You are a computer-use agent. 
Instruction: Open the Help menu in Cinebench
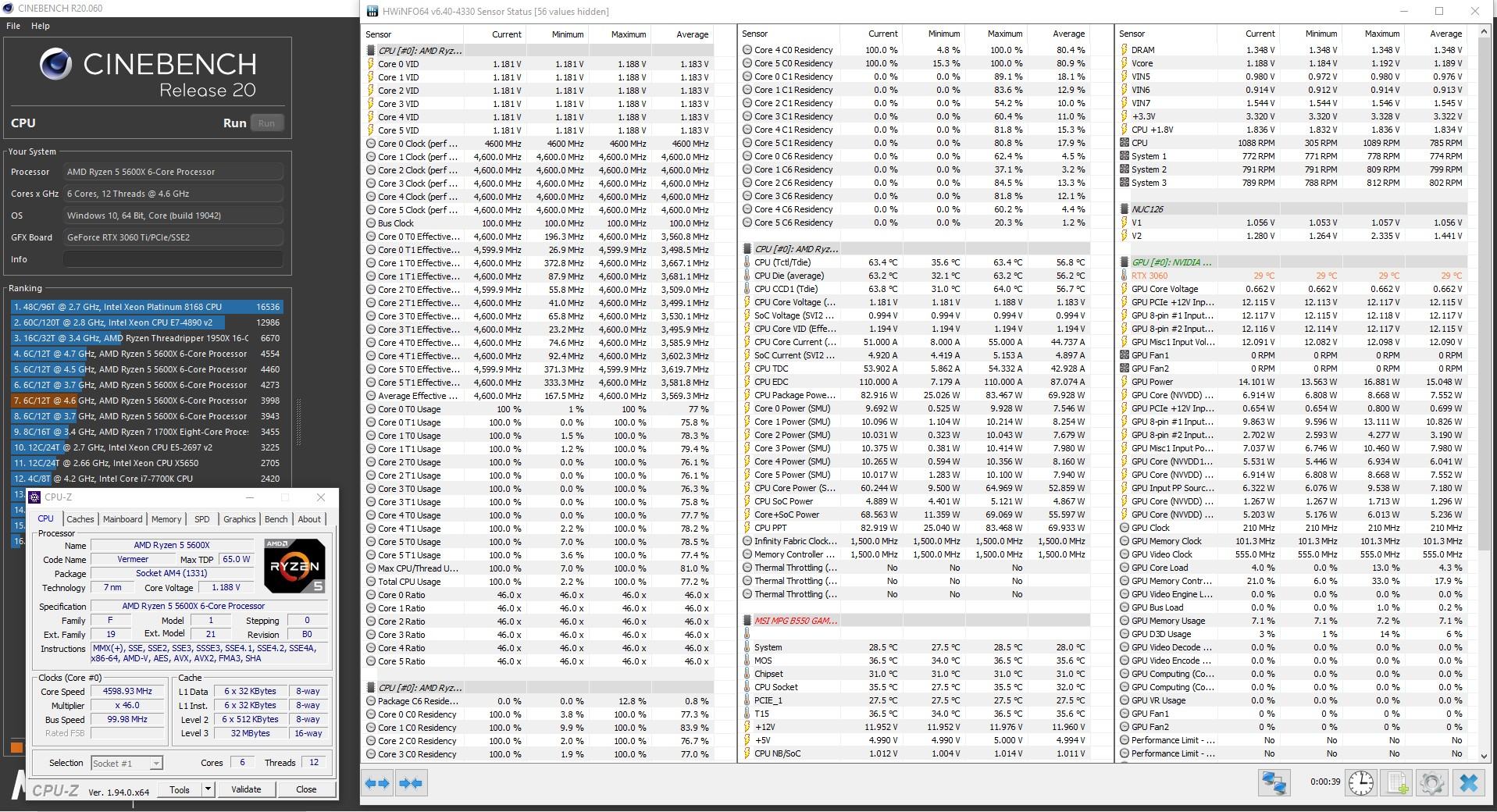tap(41, 26)
